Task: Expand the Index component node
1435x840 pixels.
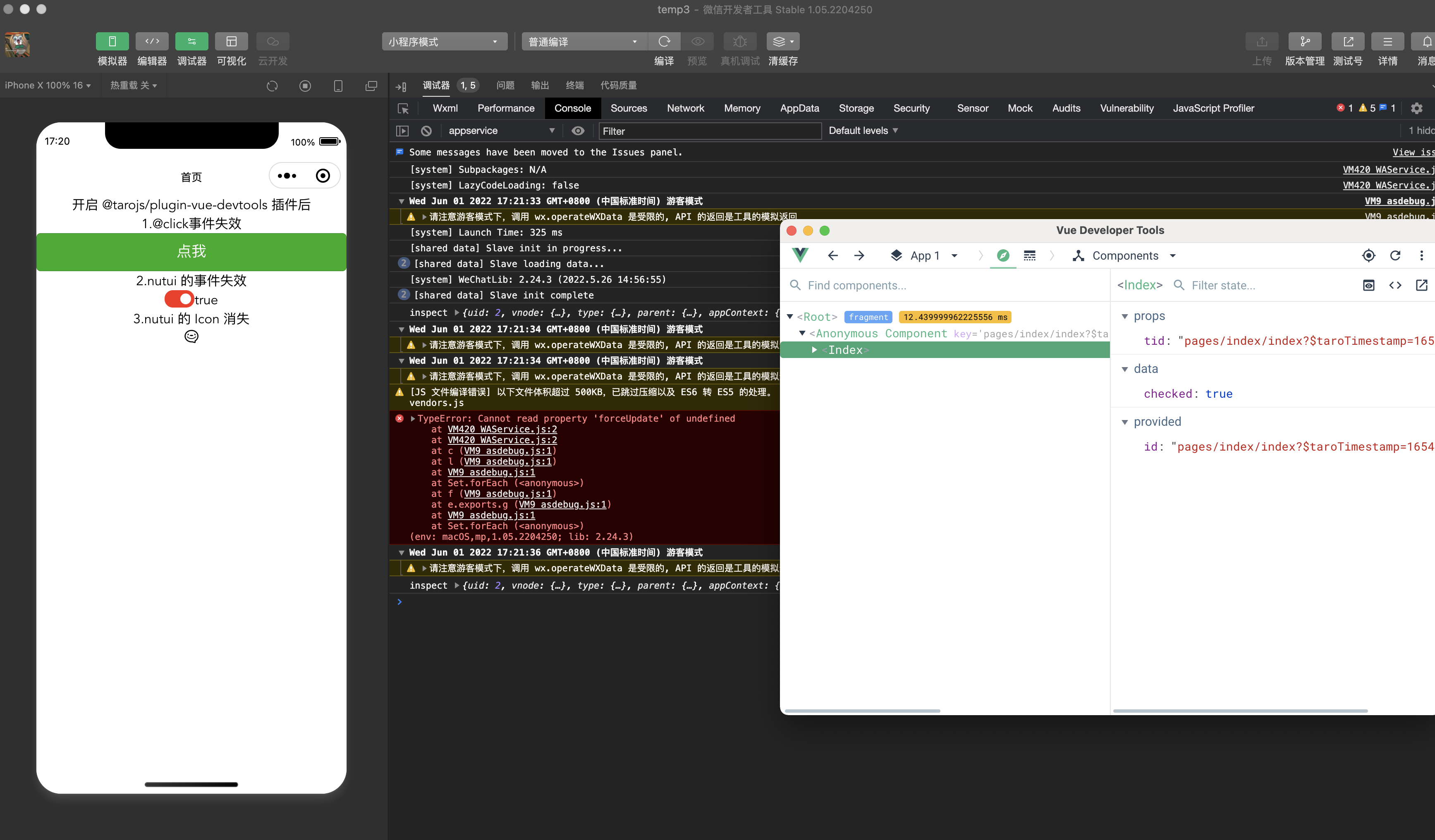Action: point(814,349)
